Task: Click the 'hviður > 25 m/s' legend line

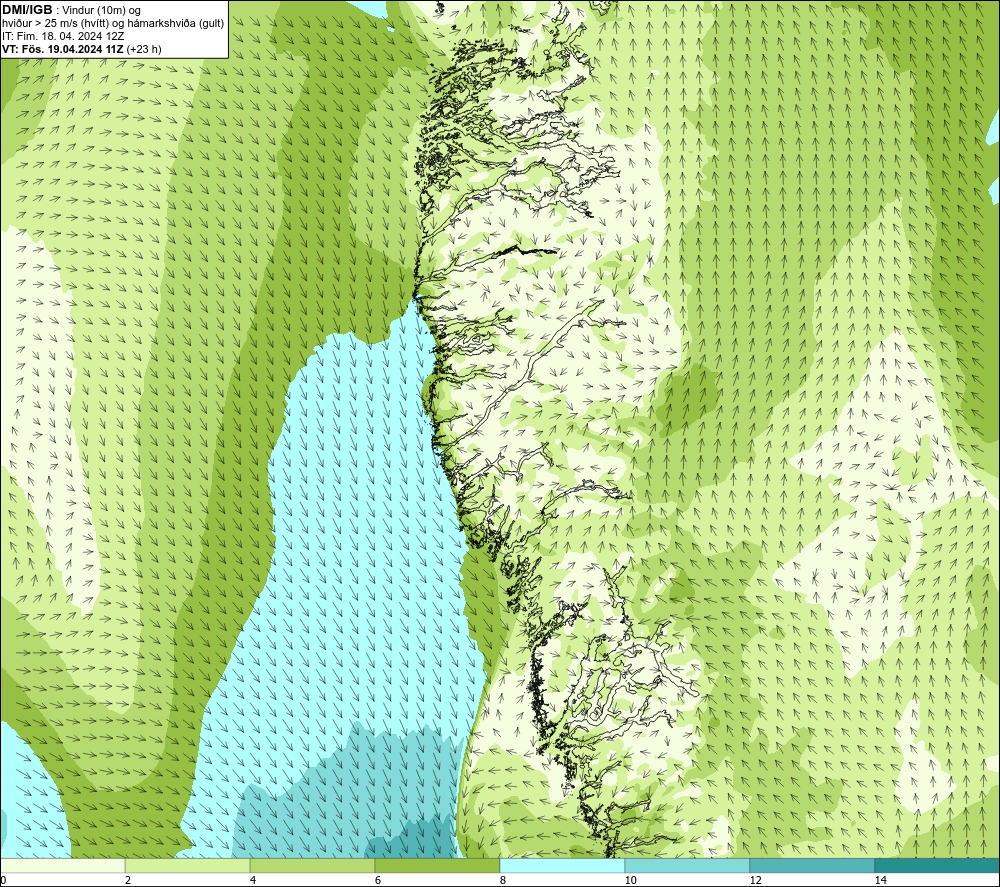Action: (113, 24)
